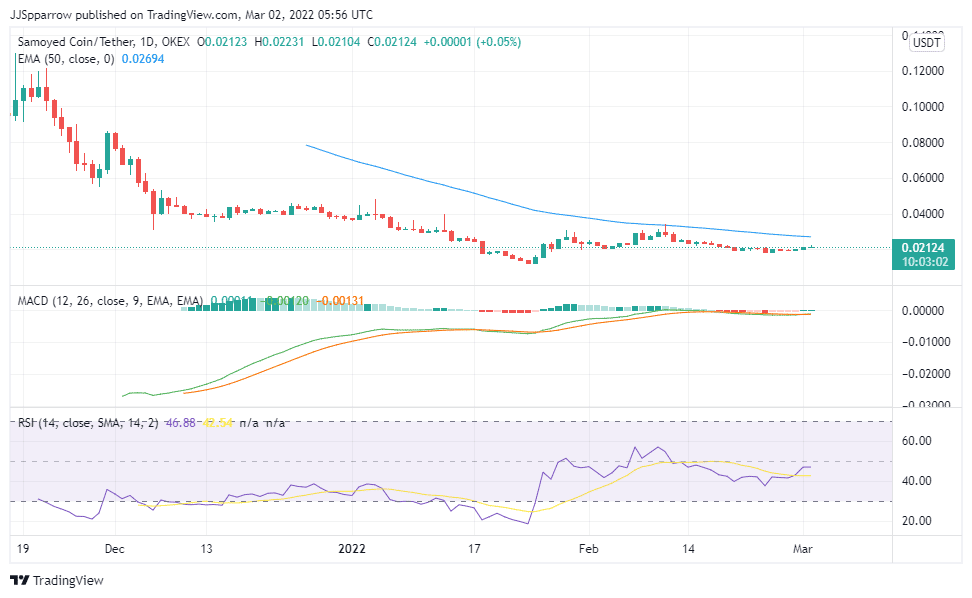Click the TradingView logo

[56, 581]
